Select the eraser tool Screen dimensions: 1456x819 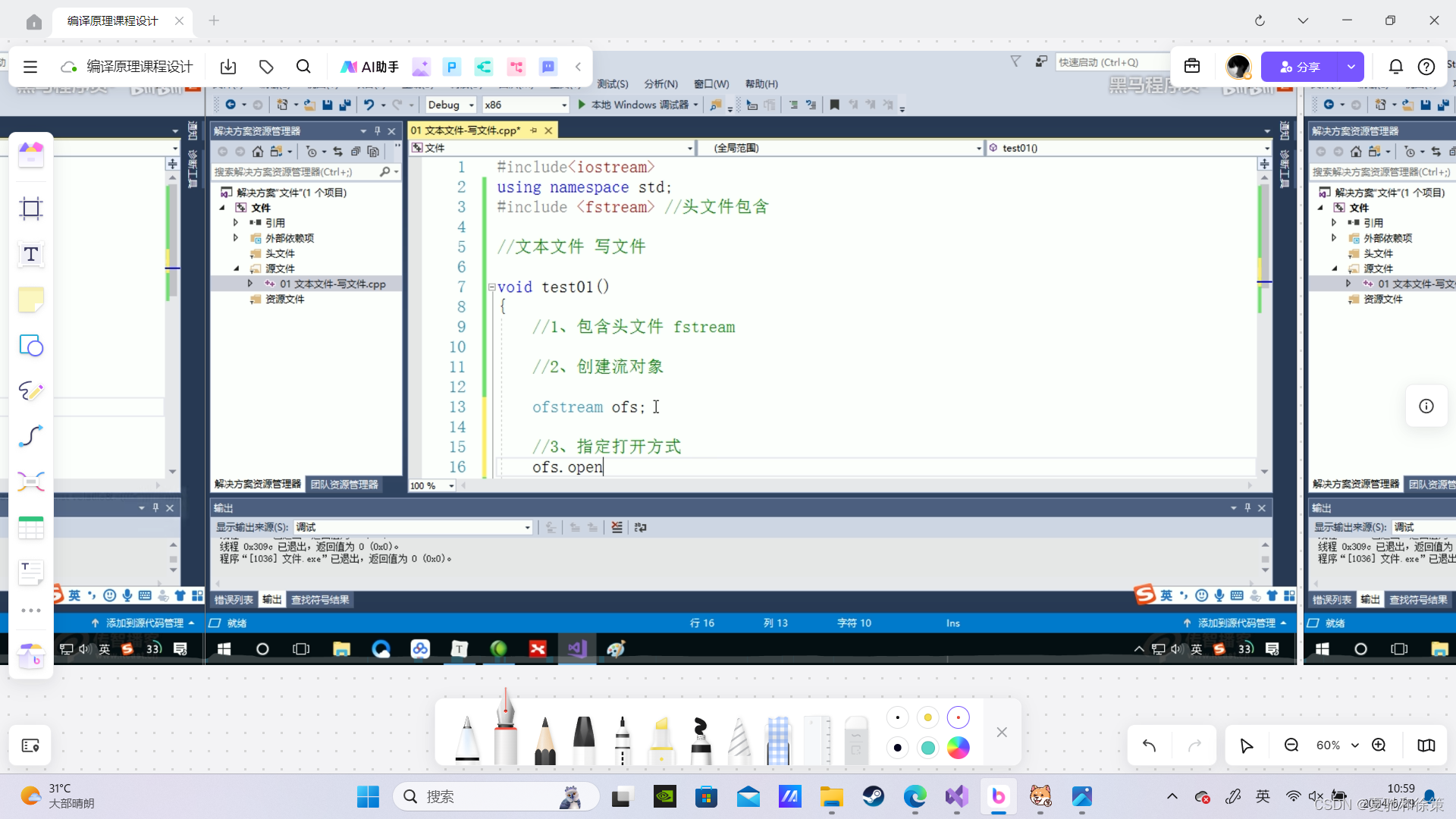855,739
